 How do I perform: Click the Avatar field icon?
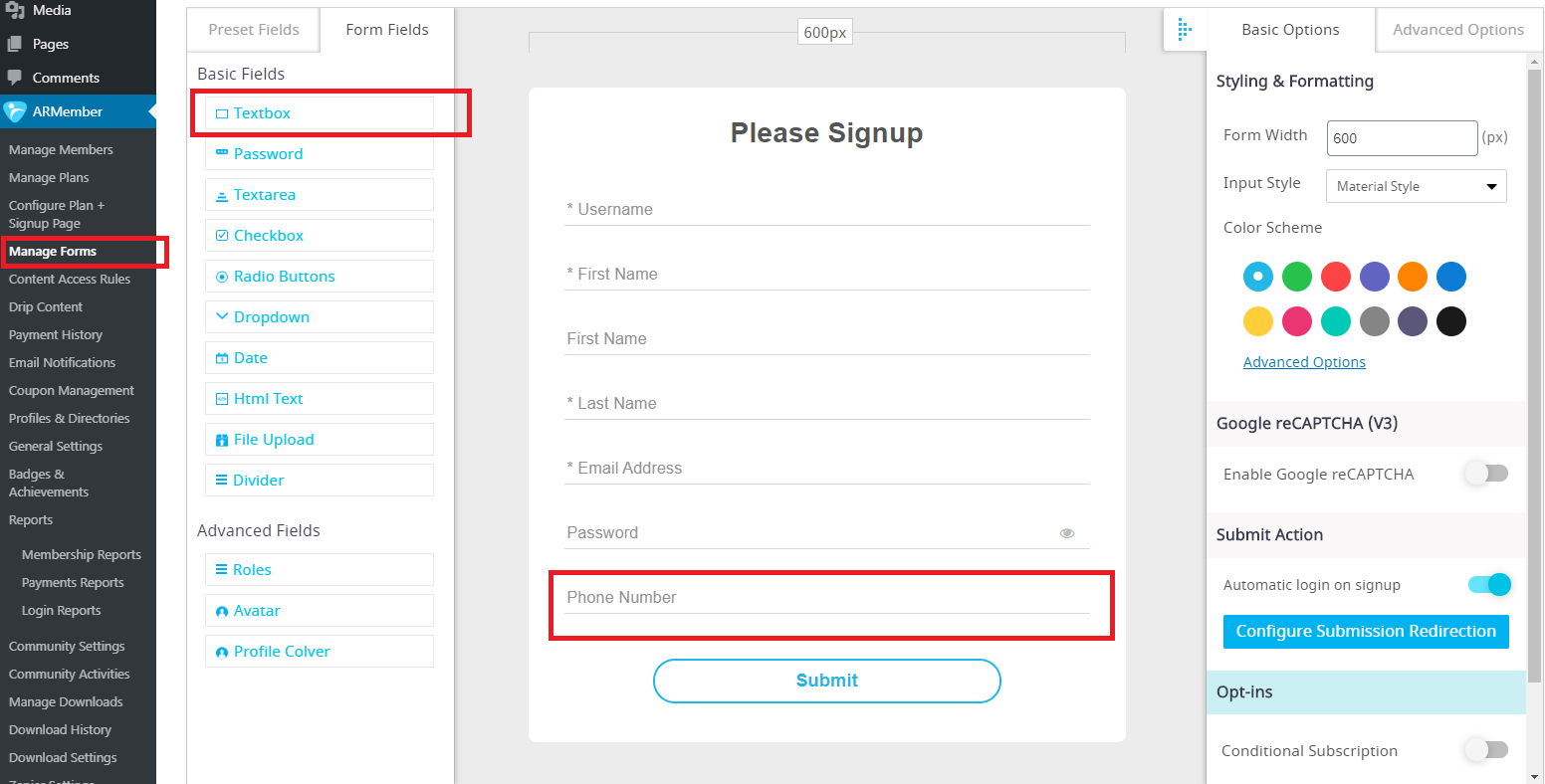tap(222, 611)
